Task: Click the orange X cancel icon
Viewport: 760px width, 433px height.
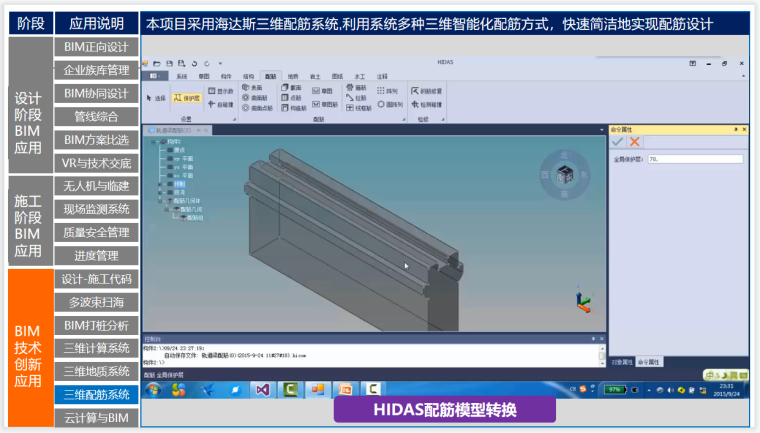Action: (633, 142)
